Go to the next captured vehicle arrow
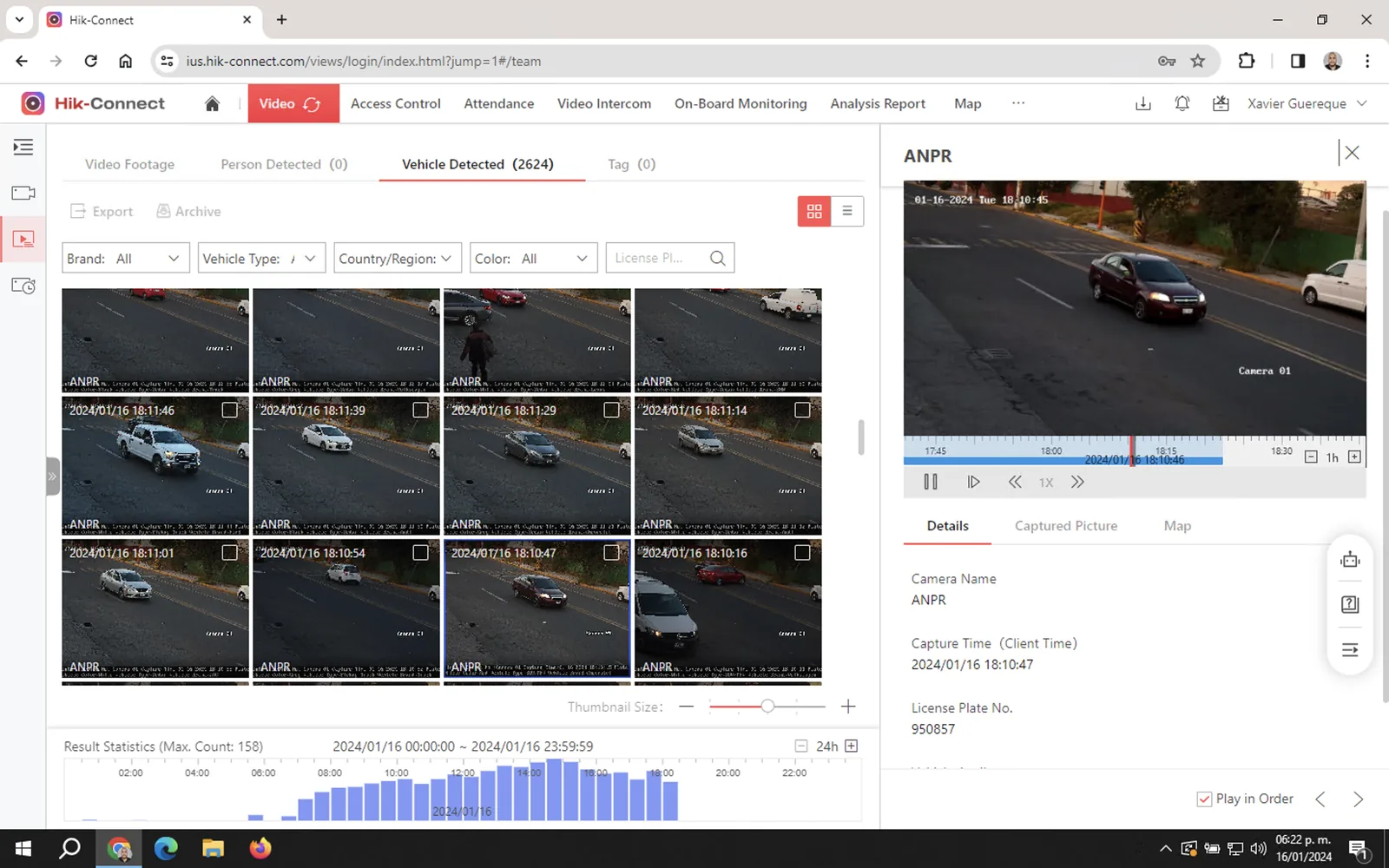1389x868 pixels. click(1358, 799)
